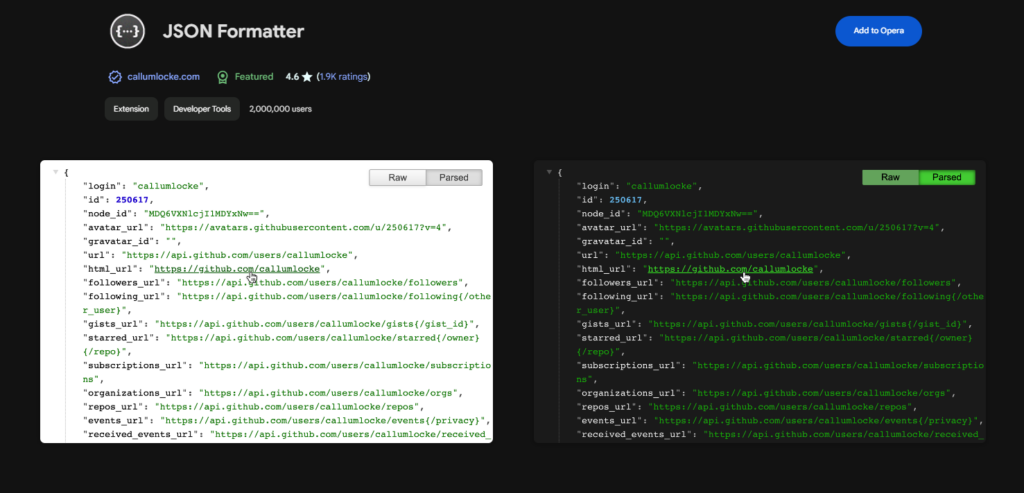1024x493 pixels.
Task: Click the "MDQ6VXNlcjI1MDYxNw==" value in the light screenshot
Action: point(204,214)
